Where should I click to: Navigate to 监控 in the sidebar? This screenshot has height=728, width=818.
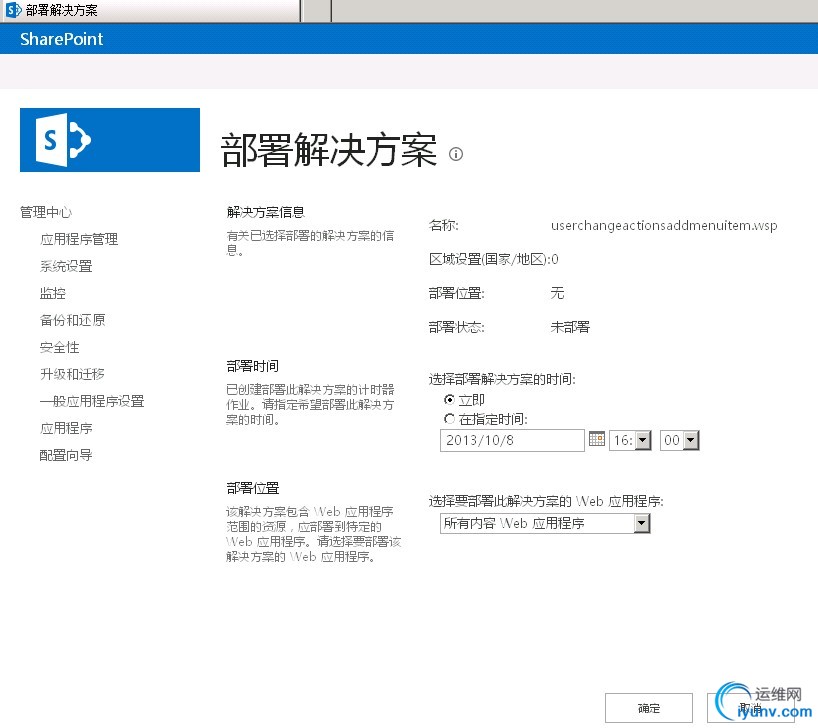click(53, 293)
